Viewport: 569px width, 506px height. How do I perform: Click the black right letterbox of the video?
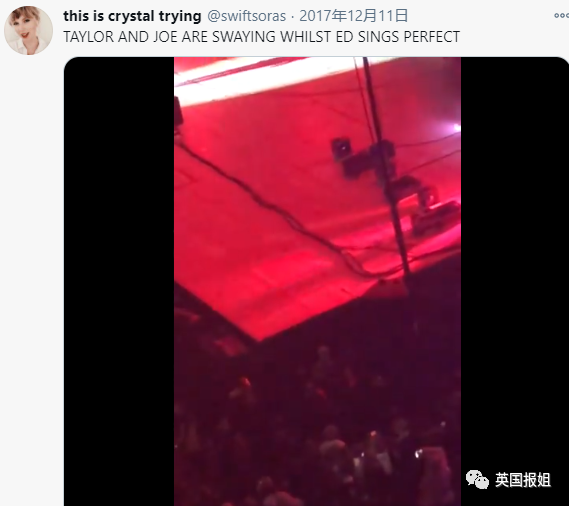coord(515,281)
